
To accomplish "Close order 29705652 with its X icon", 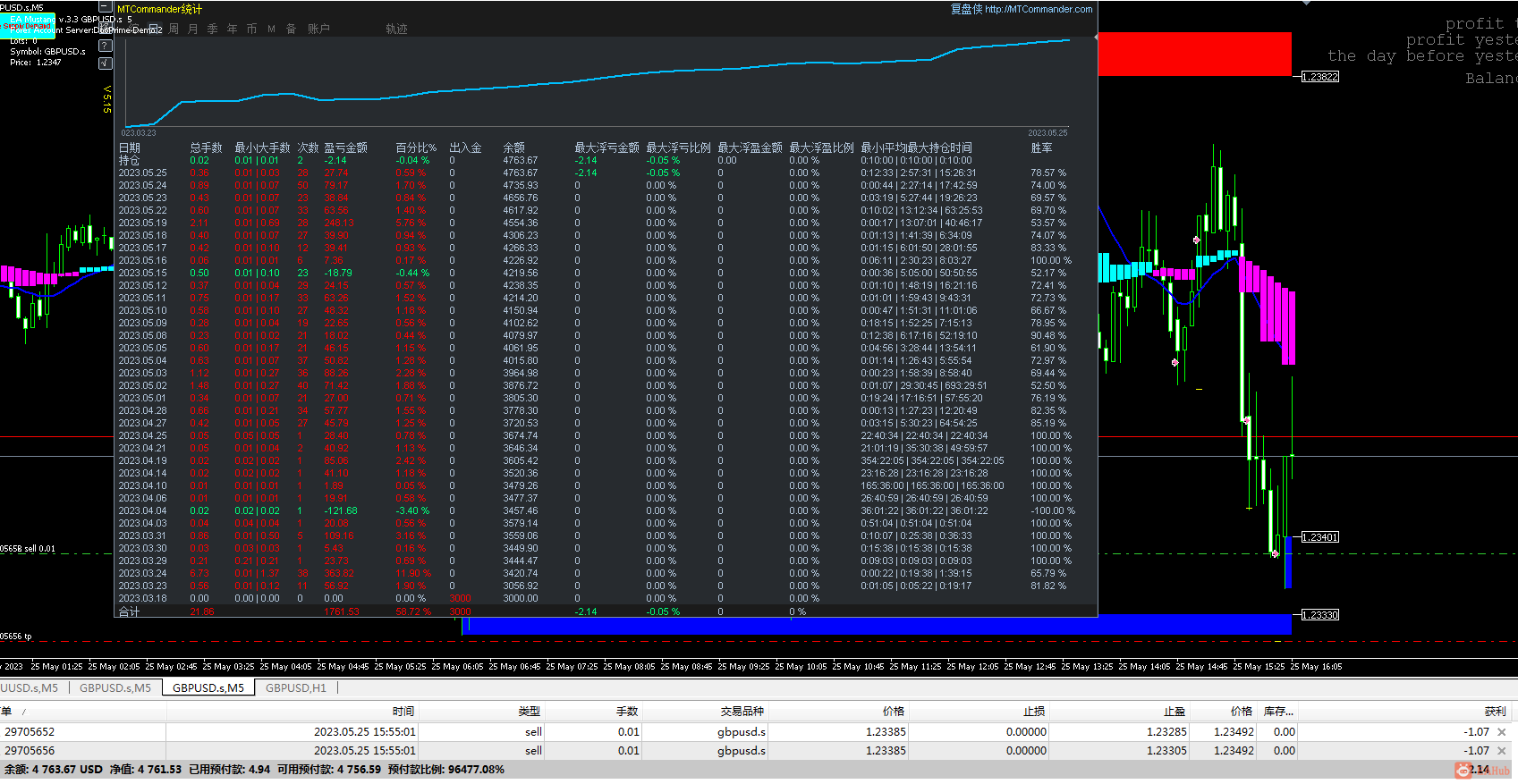I will pyautogui.click(x=1502, y=732).
